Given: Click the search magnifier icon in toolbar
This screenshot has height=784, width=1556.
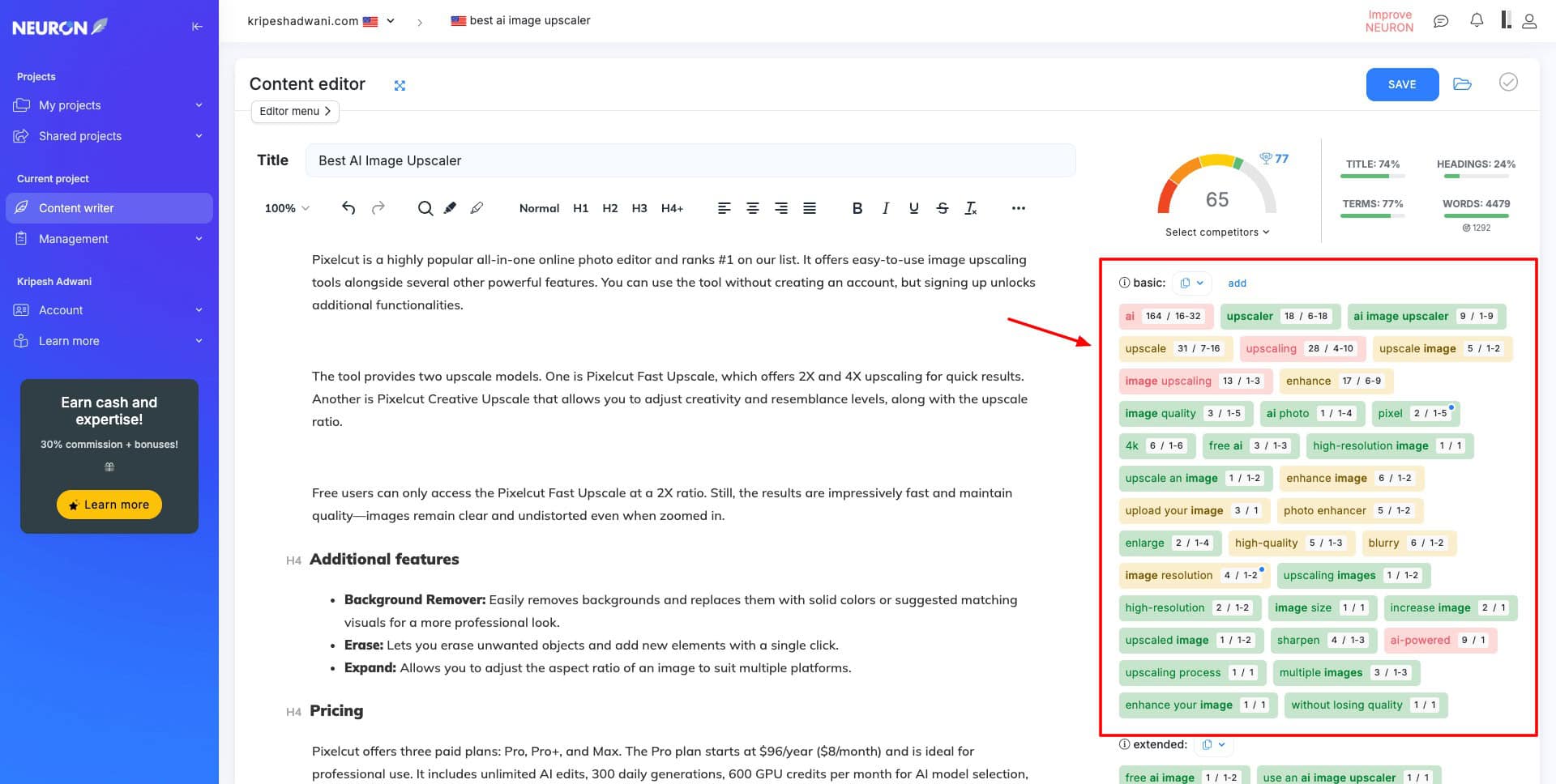Looking at the screenshot, I should click(425, 208).
